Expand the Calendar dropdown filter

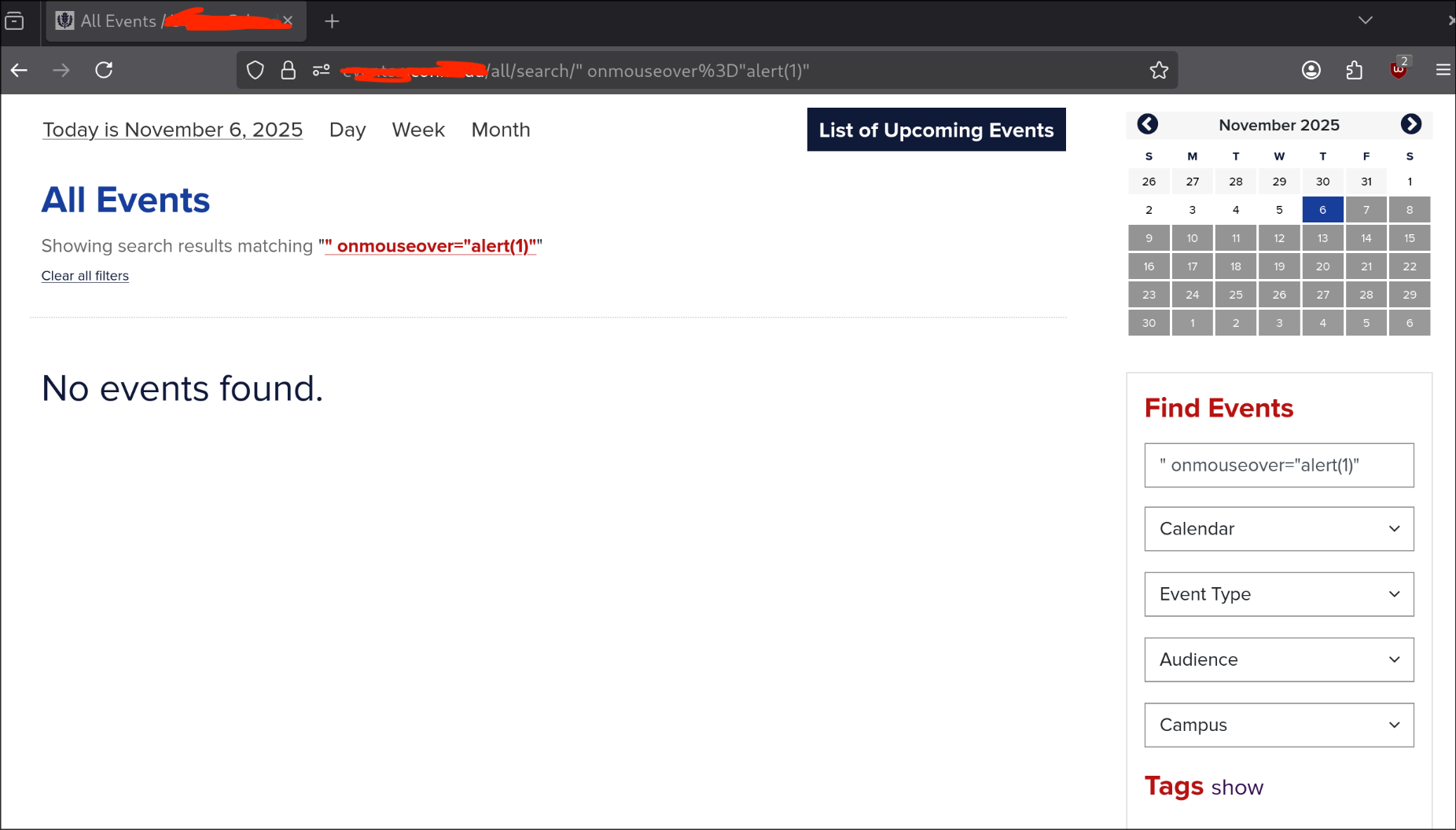(x=1278, y=529)
